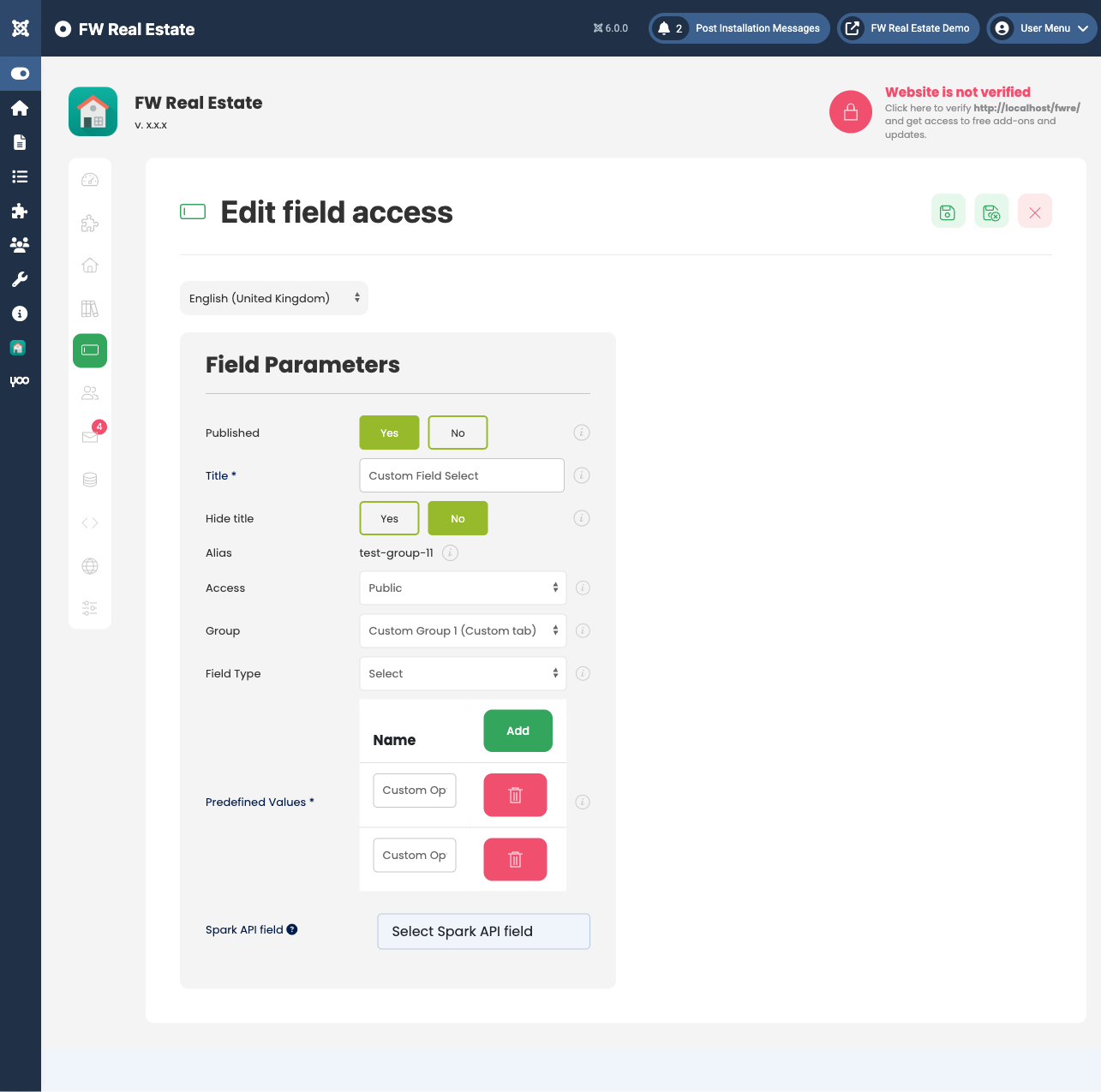The height and width of the screenshot is (1092, 1101).
Task: Select the code brackets icon in component sidebar
Action: [x=89, y=522]
